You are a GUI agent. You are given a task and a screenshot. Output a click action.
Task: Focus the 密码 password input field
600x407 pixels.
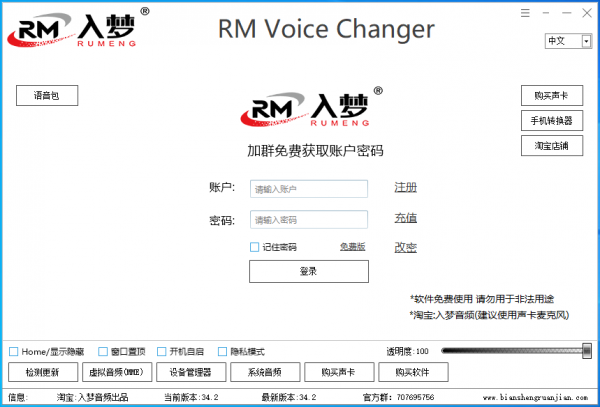point(309,220)
